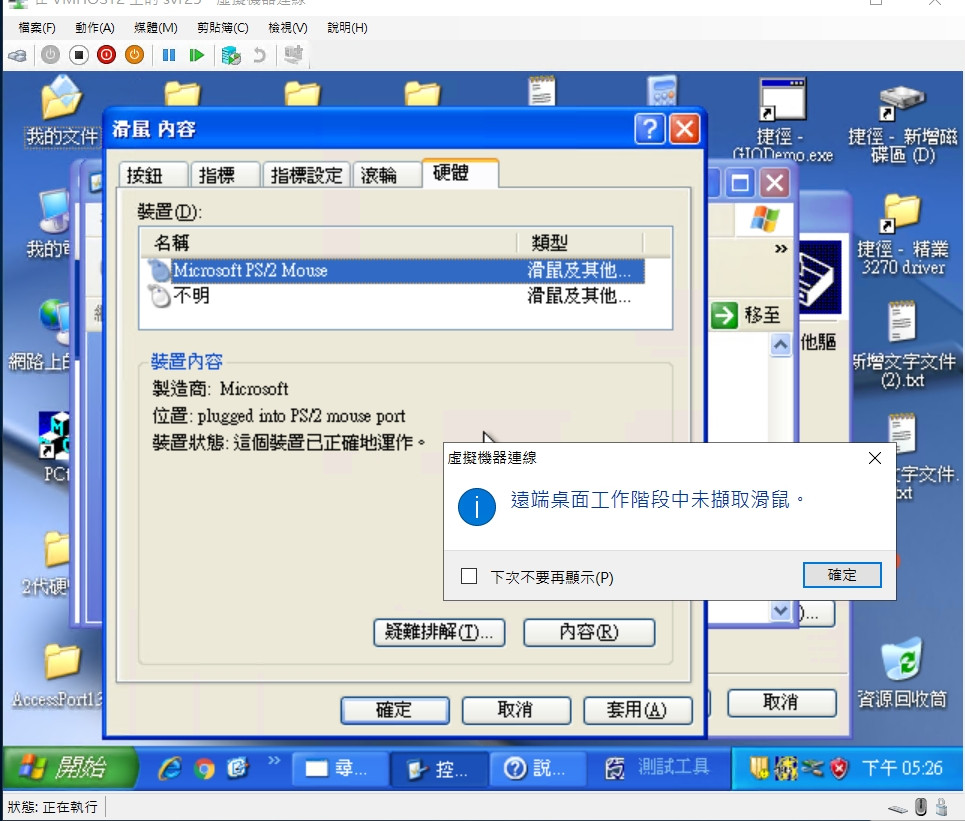965x821 pixels.
Task: Expand quick launch overflow chevron
Action: (x=274, y=761)
